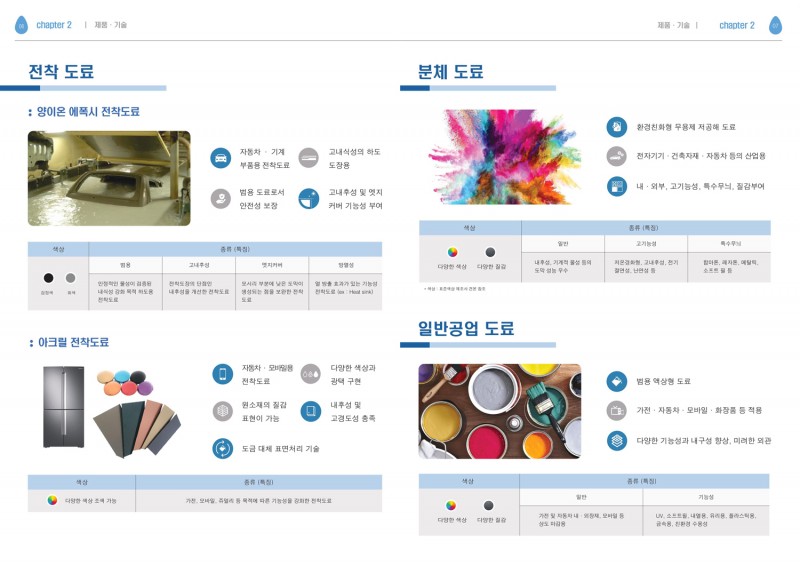Click the gray icon beside 전자기기 · 건축자재 · 자동차 등의 산업용
Viewport: 800px width, 566px height.
(617, 156)
